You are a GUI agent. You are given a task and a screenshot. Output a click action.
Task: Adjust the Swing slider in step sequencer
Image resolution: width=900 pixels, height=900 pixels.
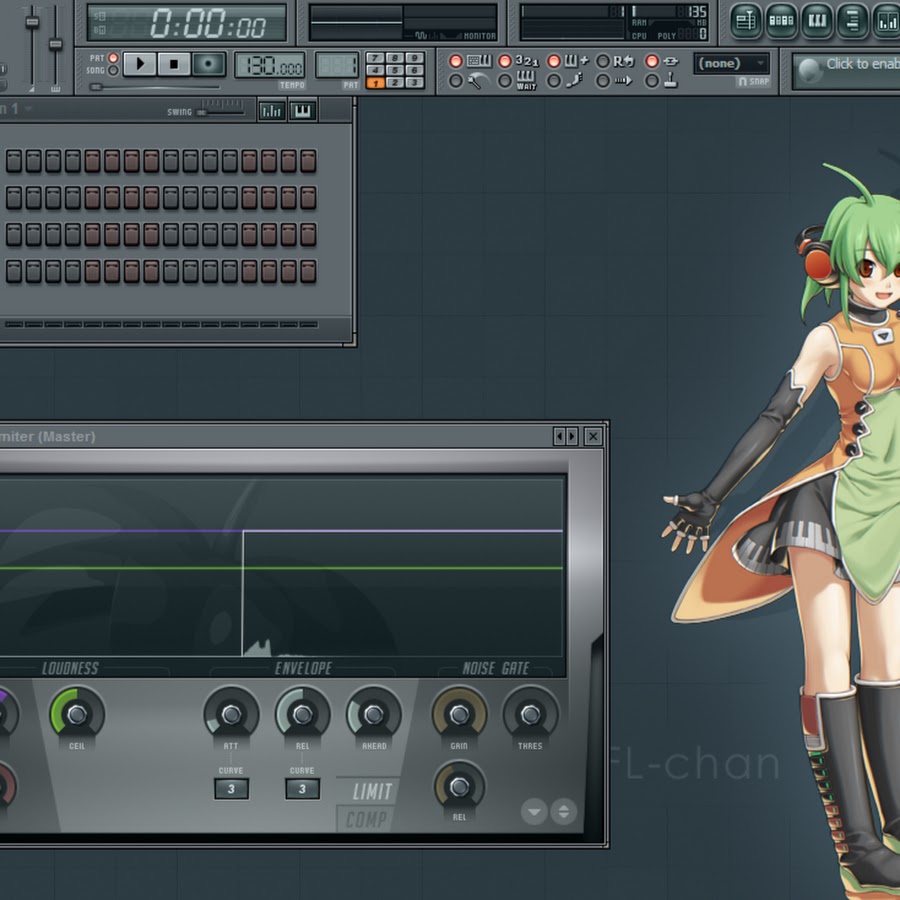[x=221, y=112]
